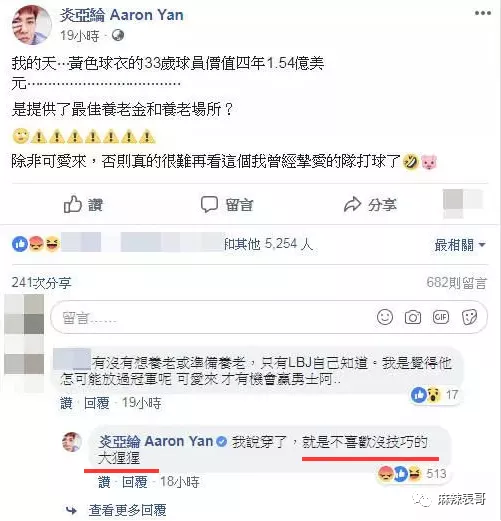Image resolution: width=501 pixels, height=521 pixels.
Task: Open the post options three-dot menu
Action: pyautogui.click(x=483, y=13)
